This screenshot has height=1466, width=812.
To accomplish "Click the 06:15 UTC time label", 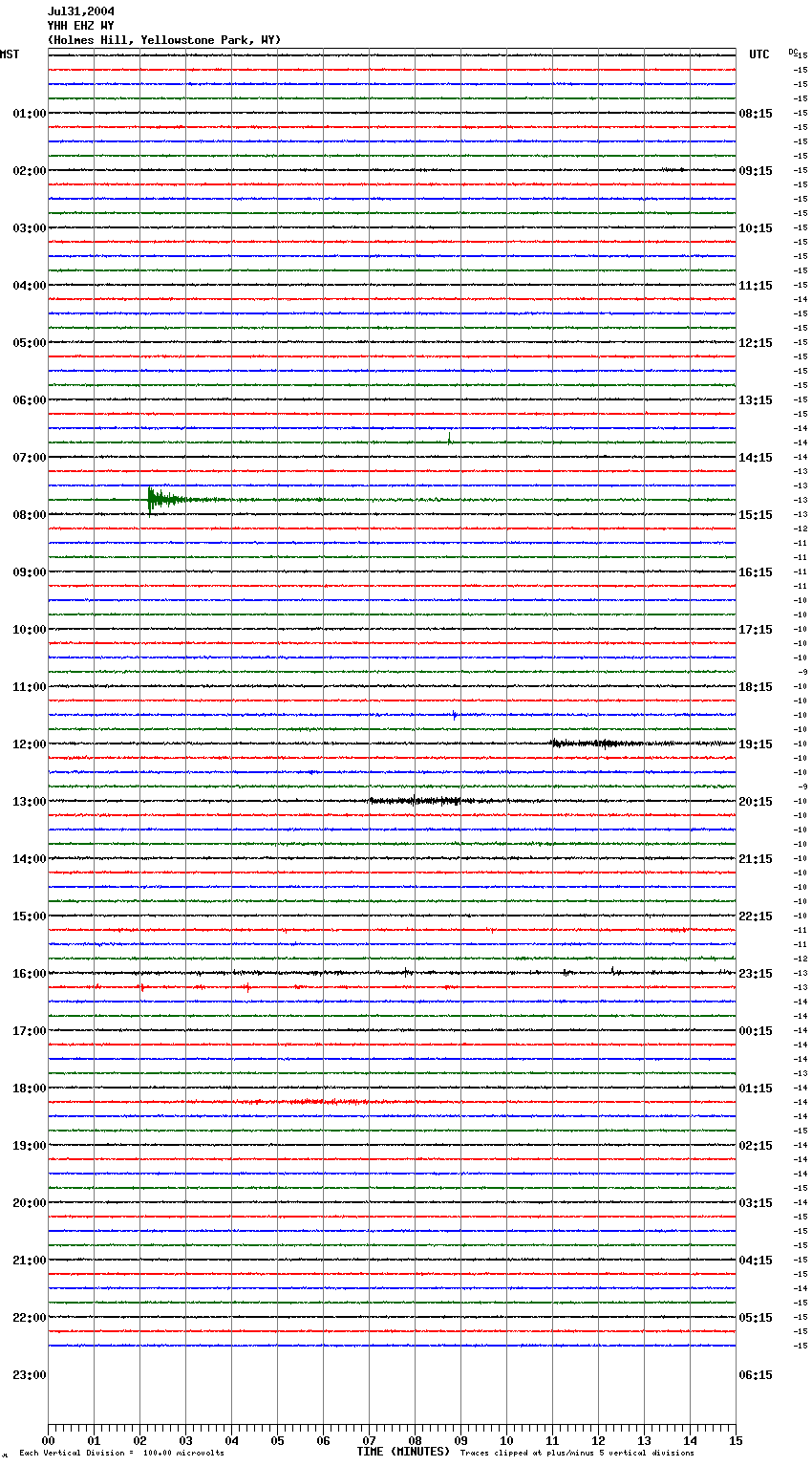I will pyautogui.click(x=756, y=1375).
